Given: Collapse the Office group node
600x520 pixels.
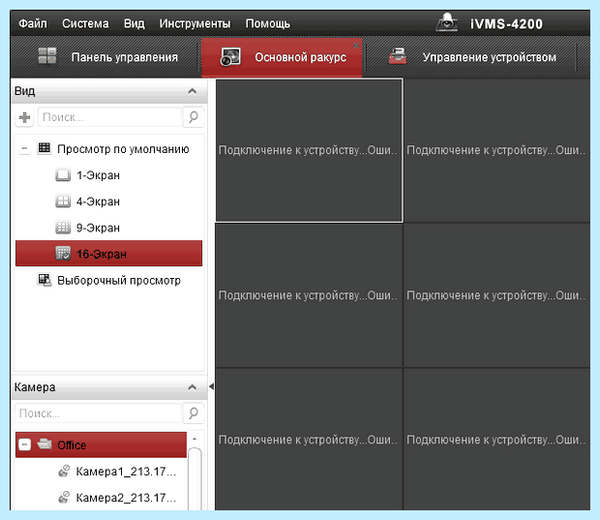Looking at the screenshot, I should 25,445.
